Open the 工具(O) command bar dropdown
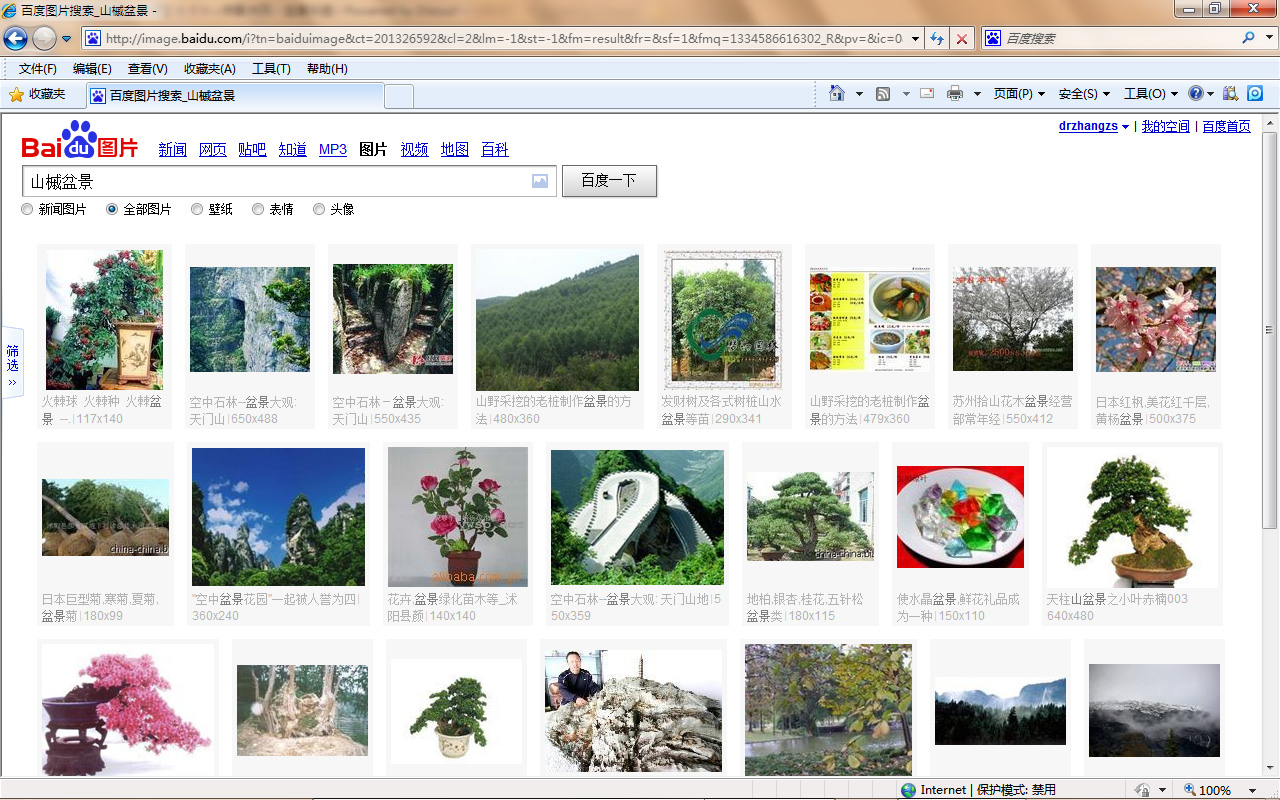The image size is (1280, 800). coord(1151,94)
